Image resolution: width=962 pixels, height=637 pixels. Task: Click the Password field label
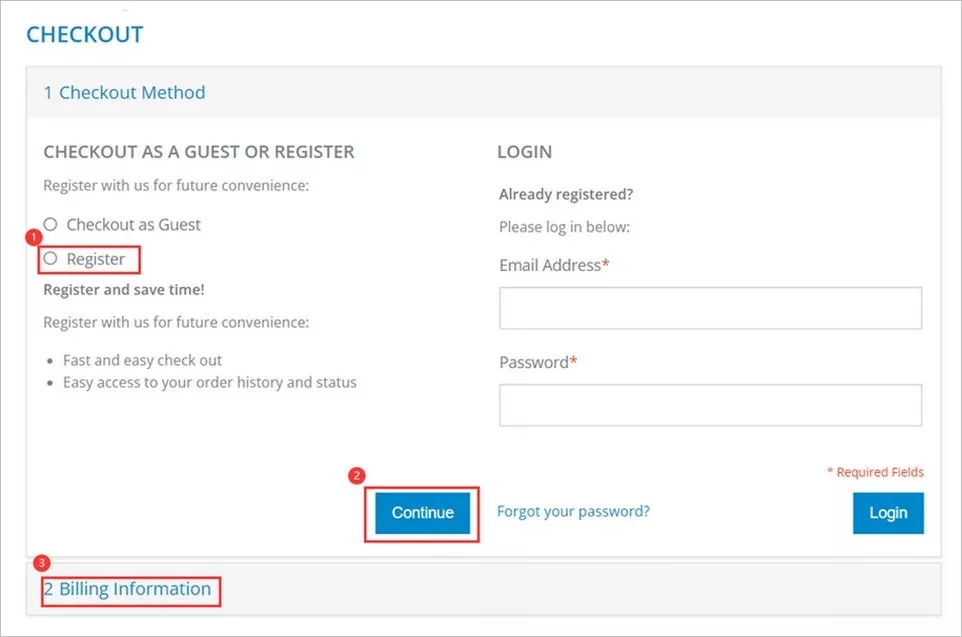[x=534, y=362]
